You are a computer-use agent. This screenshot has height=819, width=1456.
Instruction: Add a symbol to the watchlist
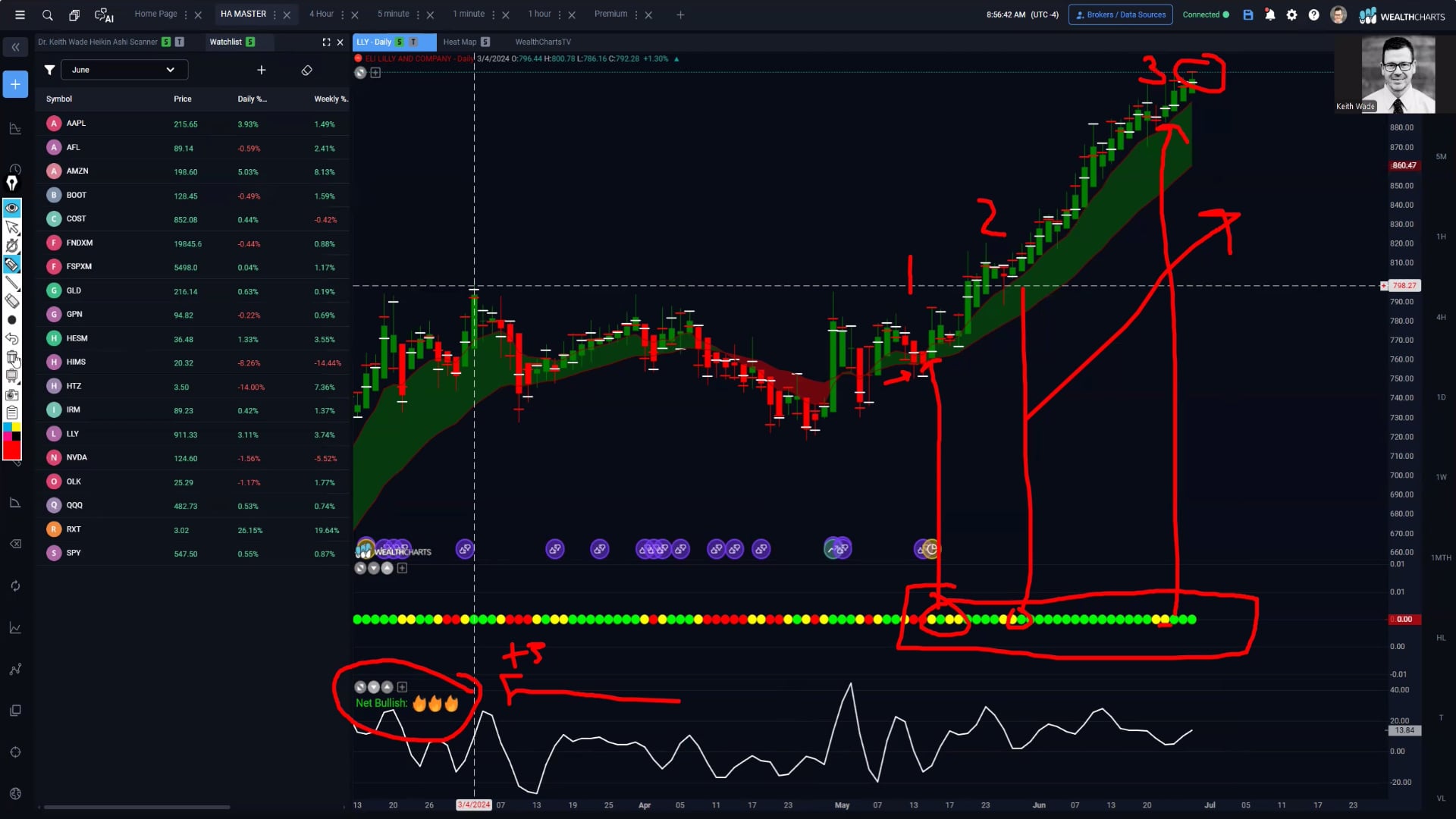click(262, 70)
